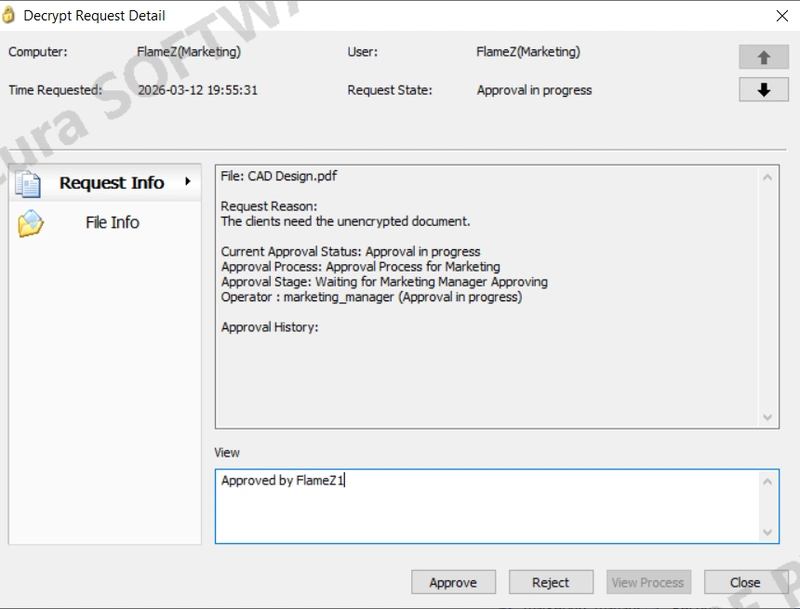Click the "Time Requested:" label
Image resolution: width=800 pixels, height=609 pixels.
pos(55,90)
